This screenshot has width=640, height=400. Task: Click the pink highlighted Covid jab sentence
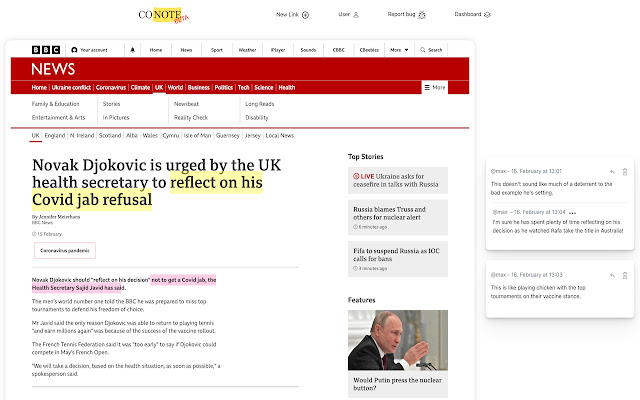tap(124, 284)
